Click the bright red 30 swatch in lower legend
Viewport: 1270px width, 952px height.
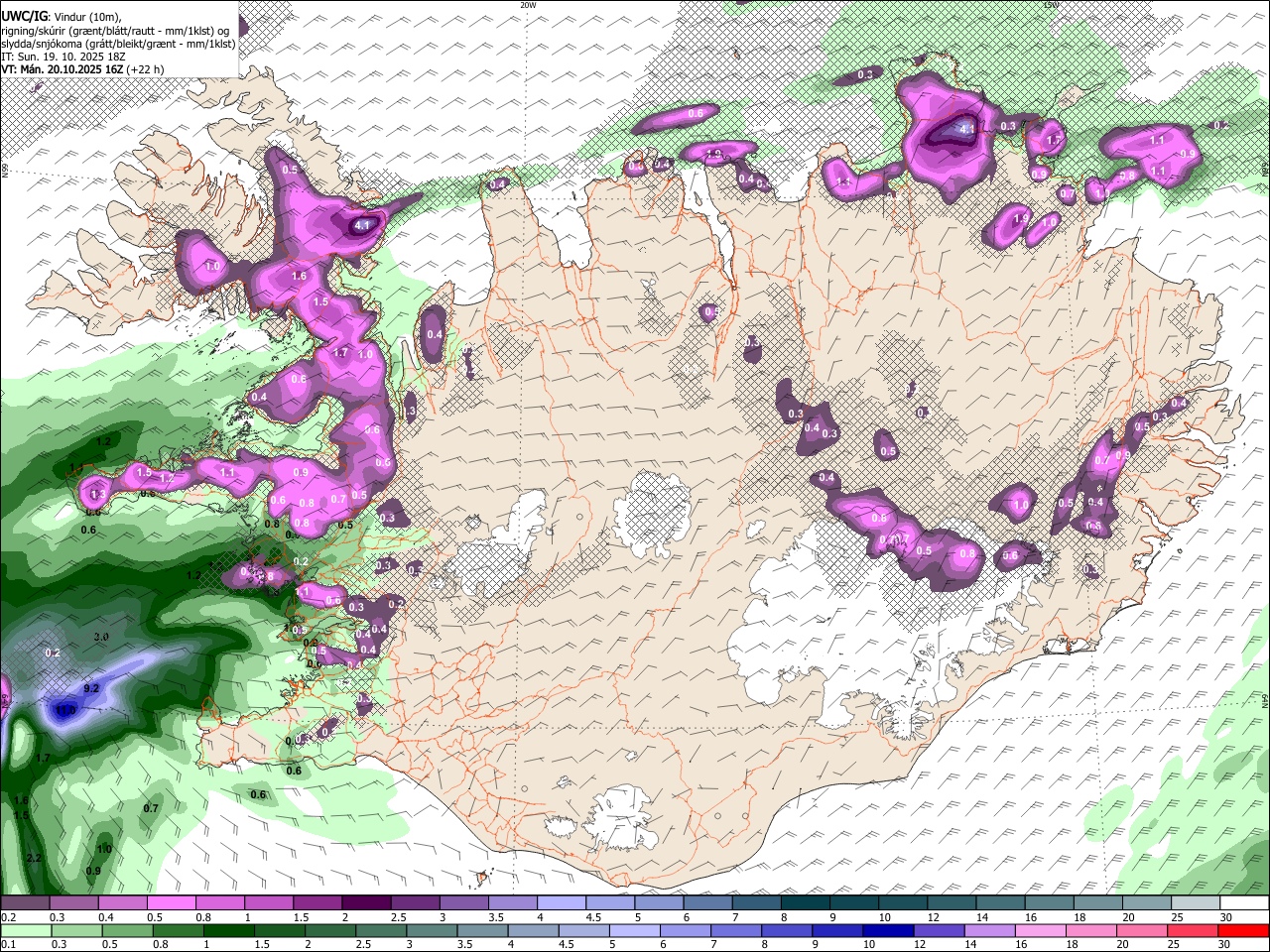[x=1243, y=930]
